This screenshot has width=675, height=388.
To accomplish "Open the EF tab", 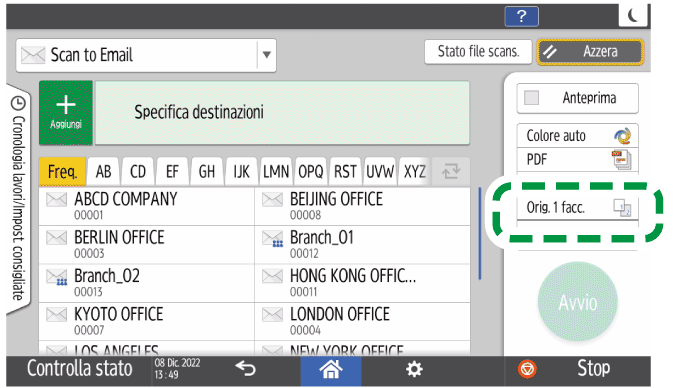I will 172,172.
